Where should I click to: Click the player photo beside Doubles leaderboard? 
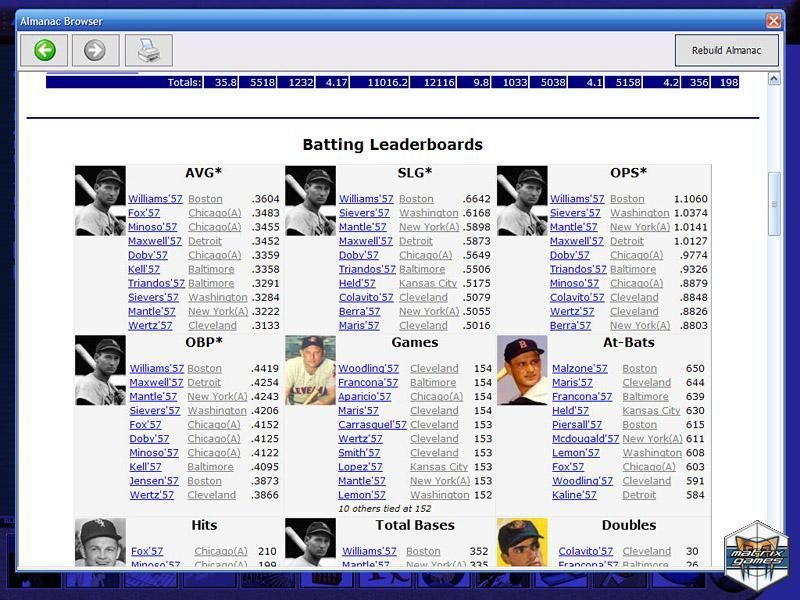pyautogui.click(x=522, y=542)
